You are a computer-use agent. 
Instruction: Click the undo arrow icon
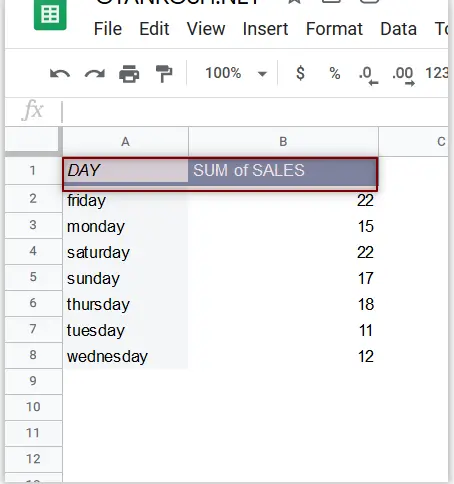(60, 73)
